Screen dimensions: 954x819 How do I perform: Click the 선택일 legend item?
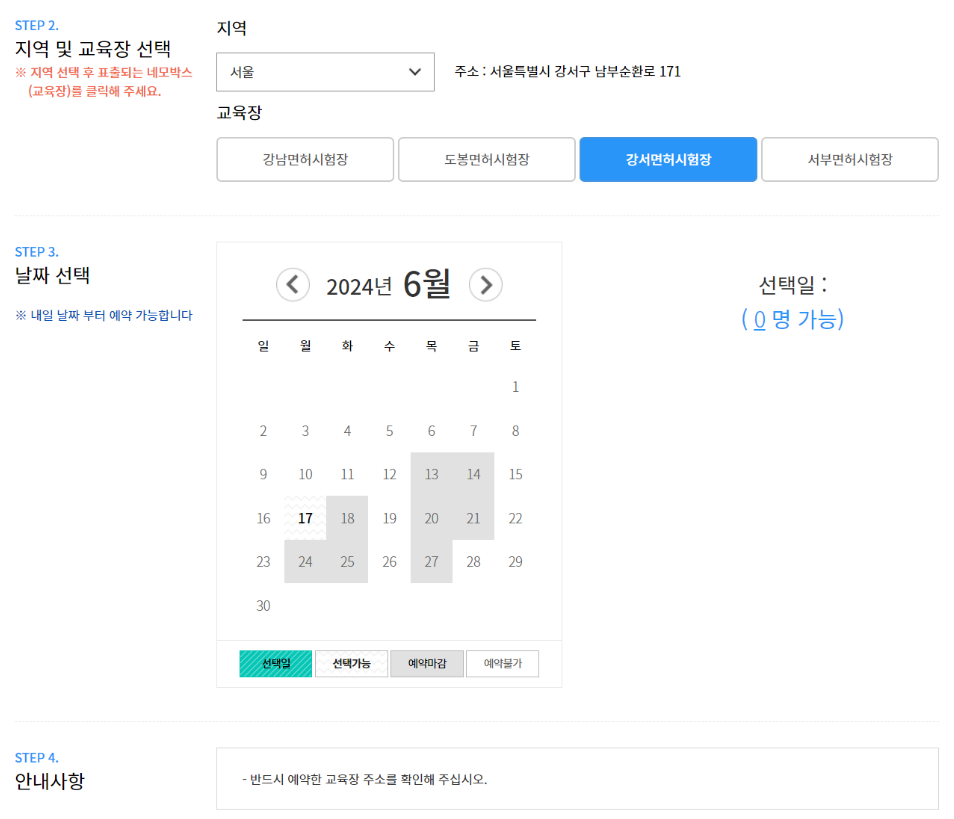[274, 663]
